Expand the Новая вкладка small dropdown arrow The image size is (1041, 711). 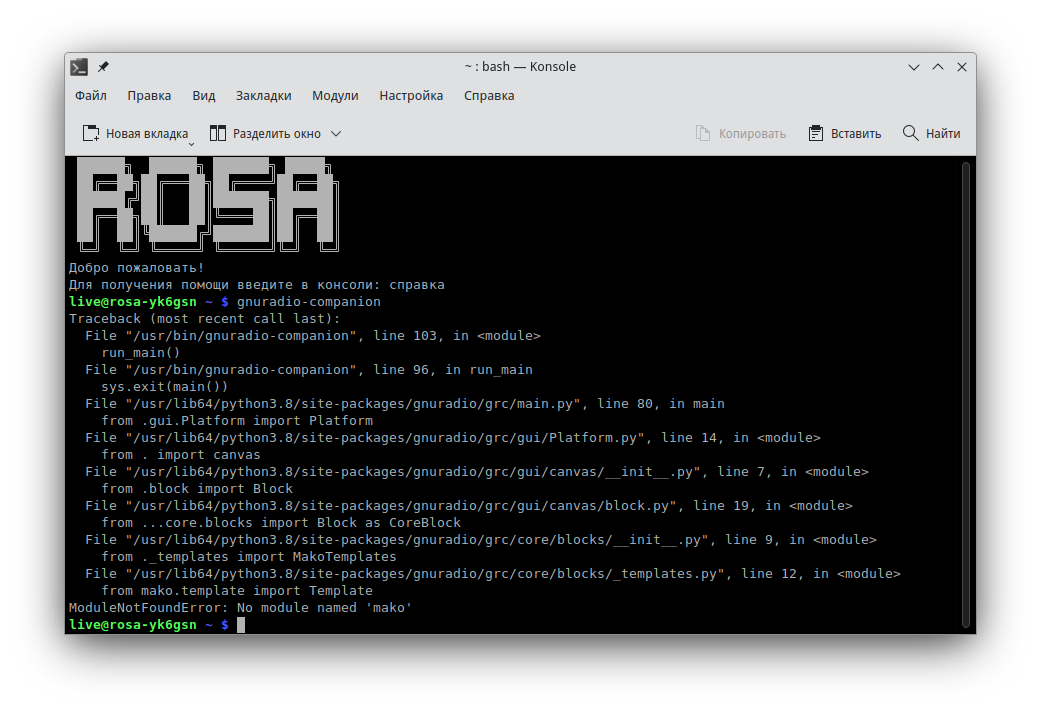coord(191,144)
